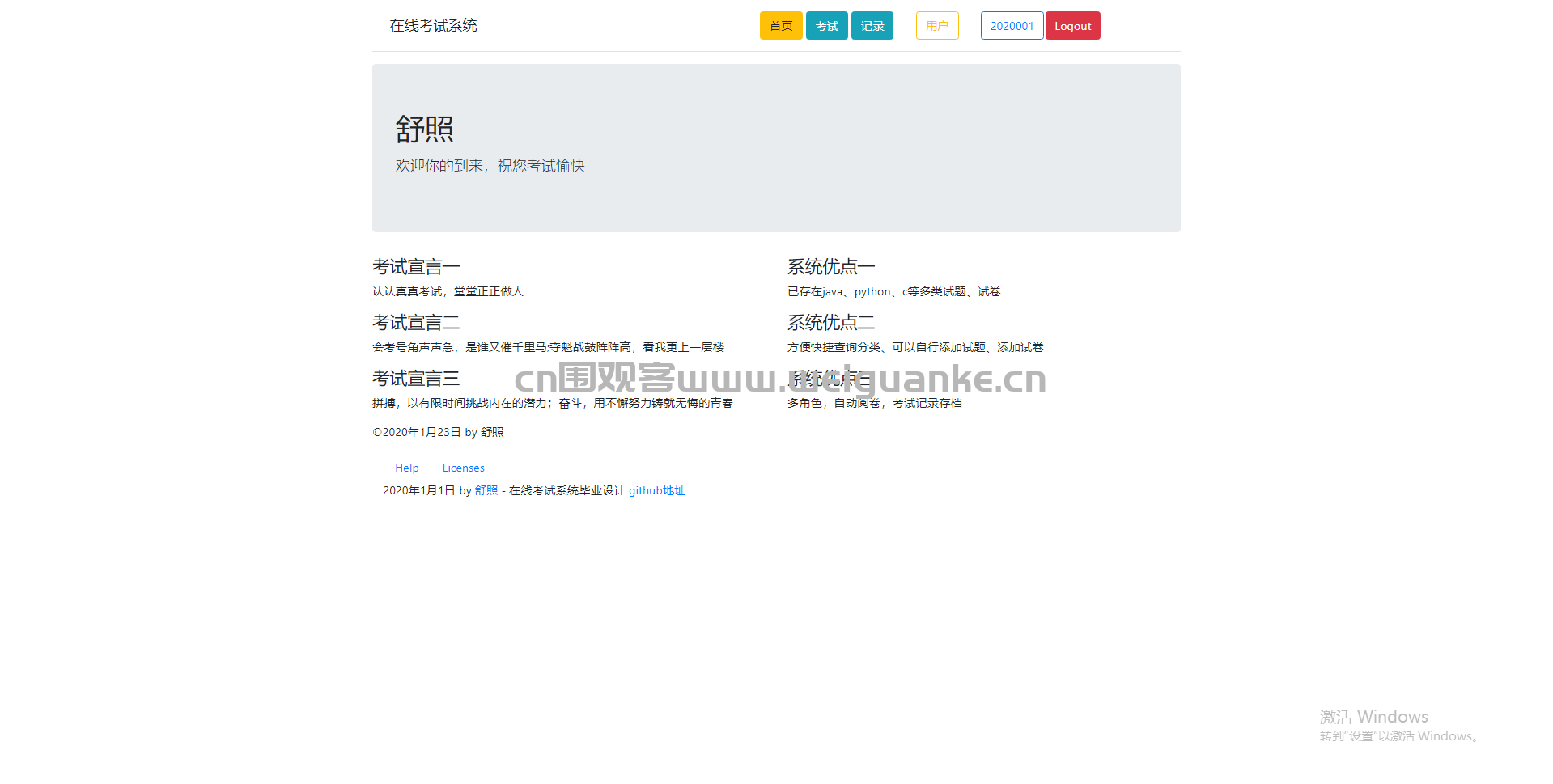Select the 舒照 welcome heading
1553x784 pixels.
[424, 129]
